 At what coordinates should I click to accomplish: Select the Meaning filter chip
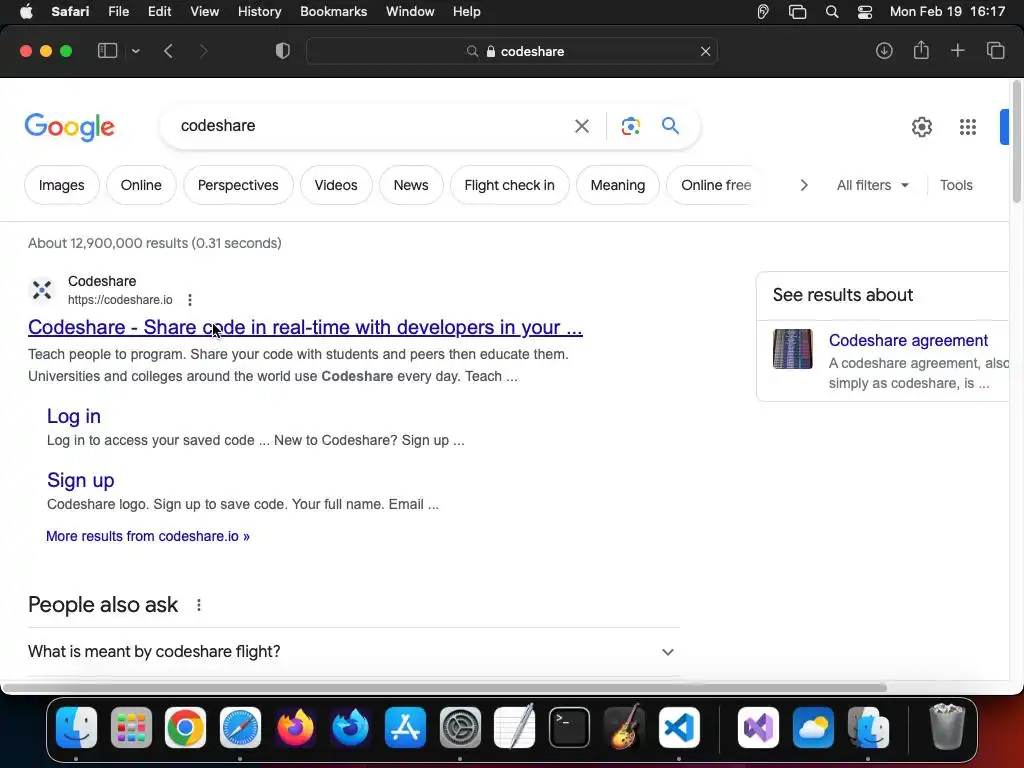(x=618, y=185)
